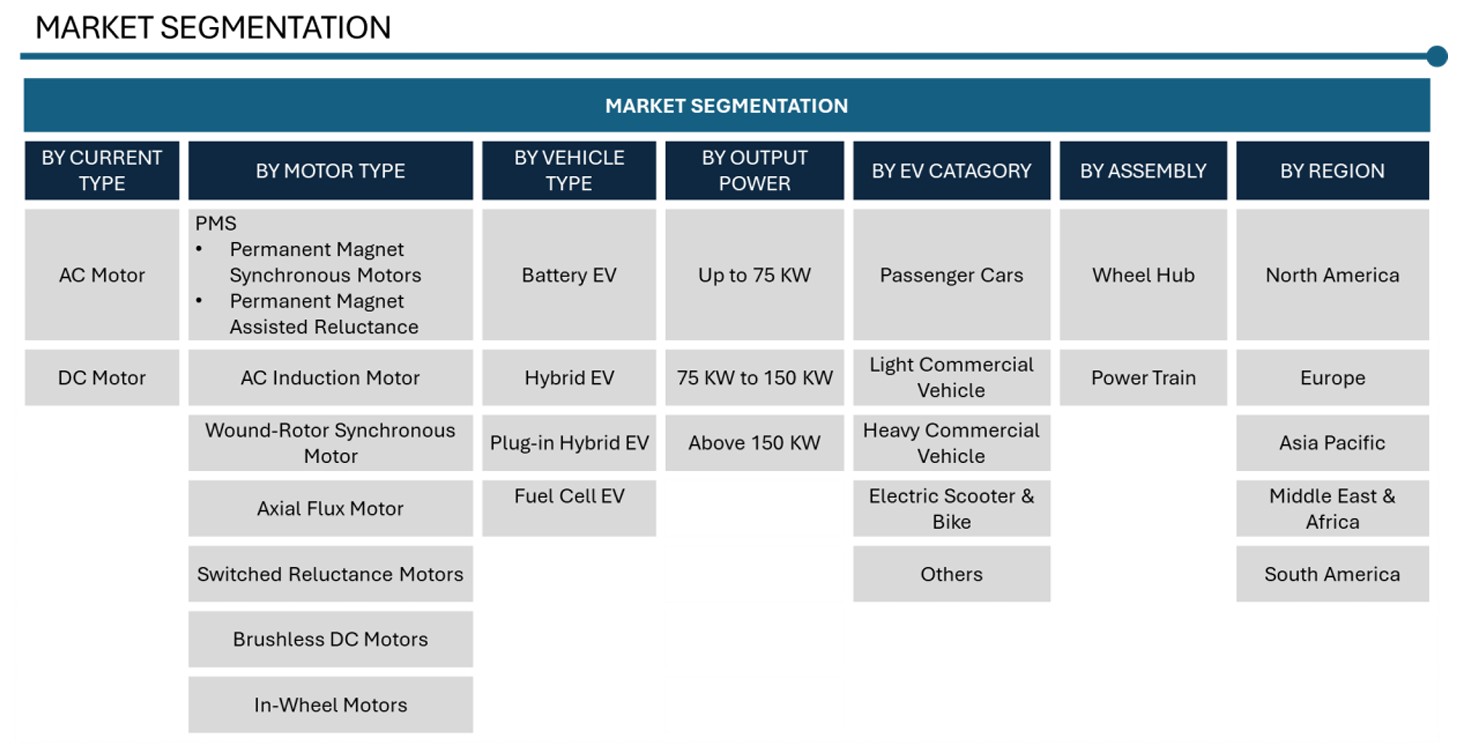Click the By EV Catagory header
Screen dimensions: 1463x754
(951, 171)
